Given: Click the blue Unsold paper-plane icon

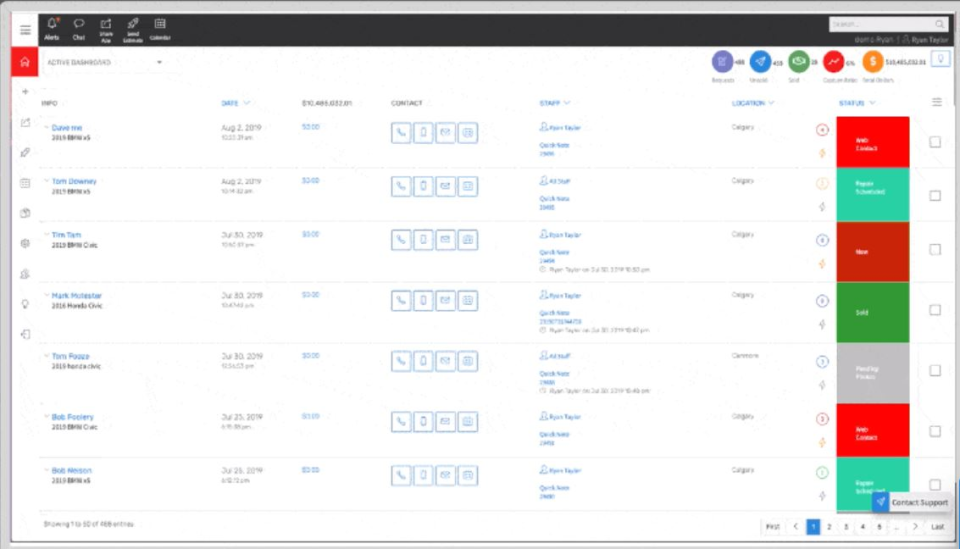Looking at the screenshot, I should 760,61.
